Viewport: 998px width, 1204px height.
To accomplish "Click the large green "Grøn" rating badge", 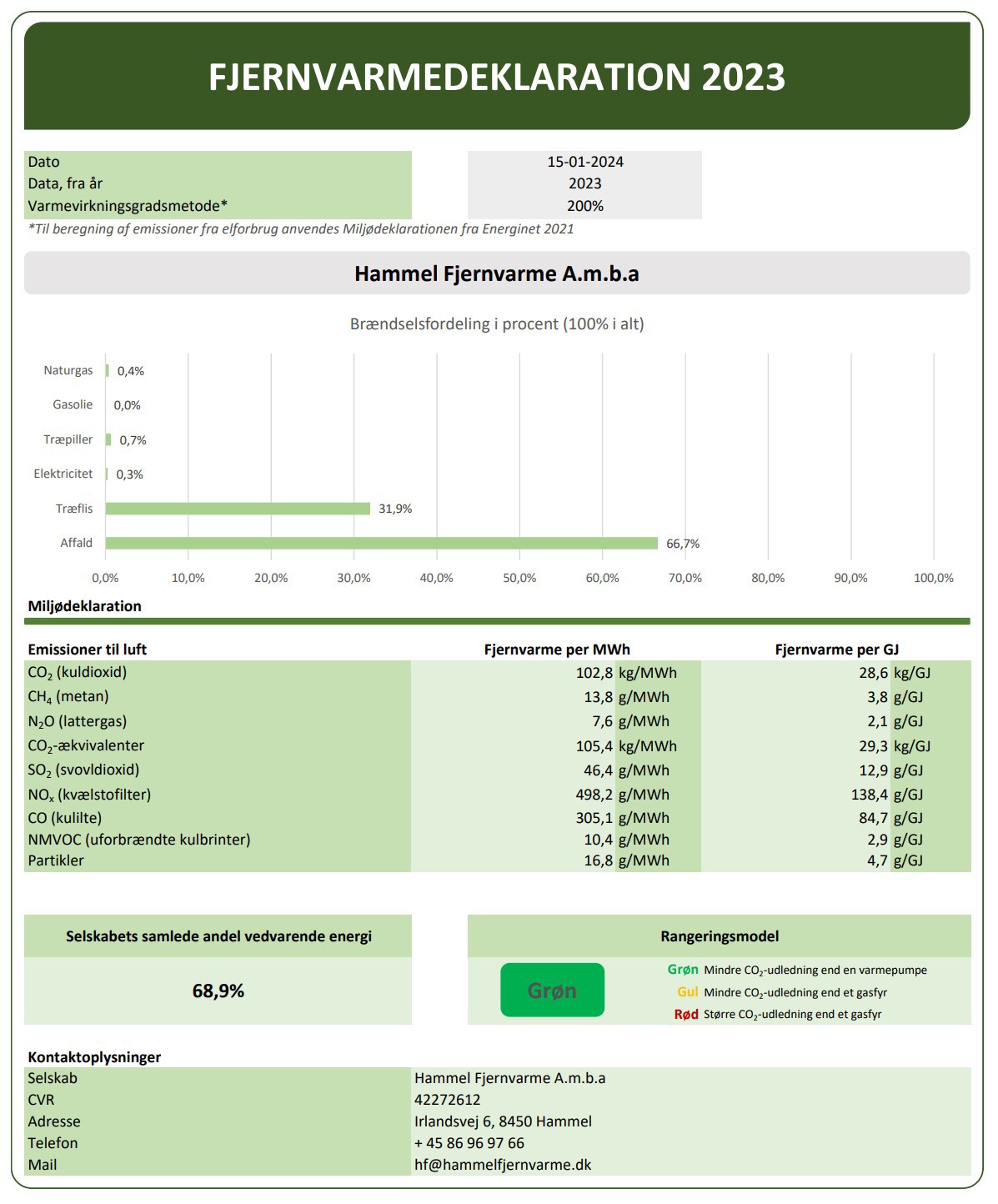I will (x=552, y=990).
